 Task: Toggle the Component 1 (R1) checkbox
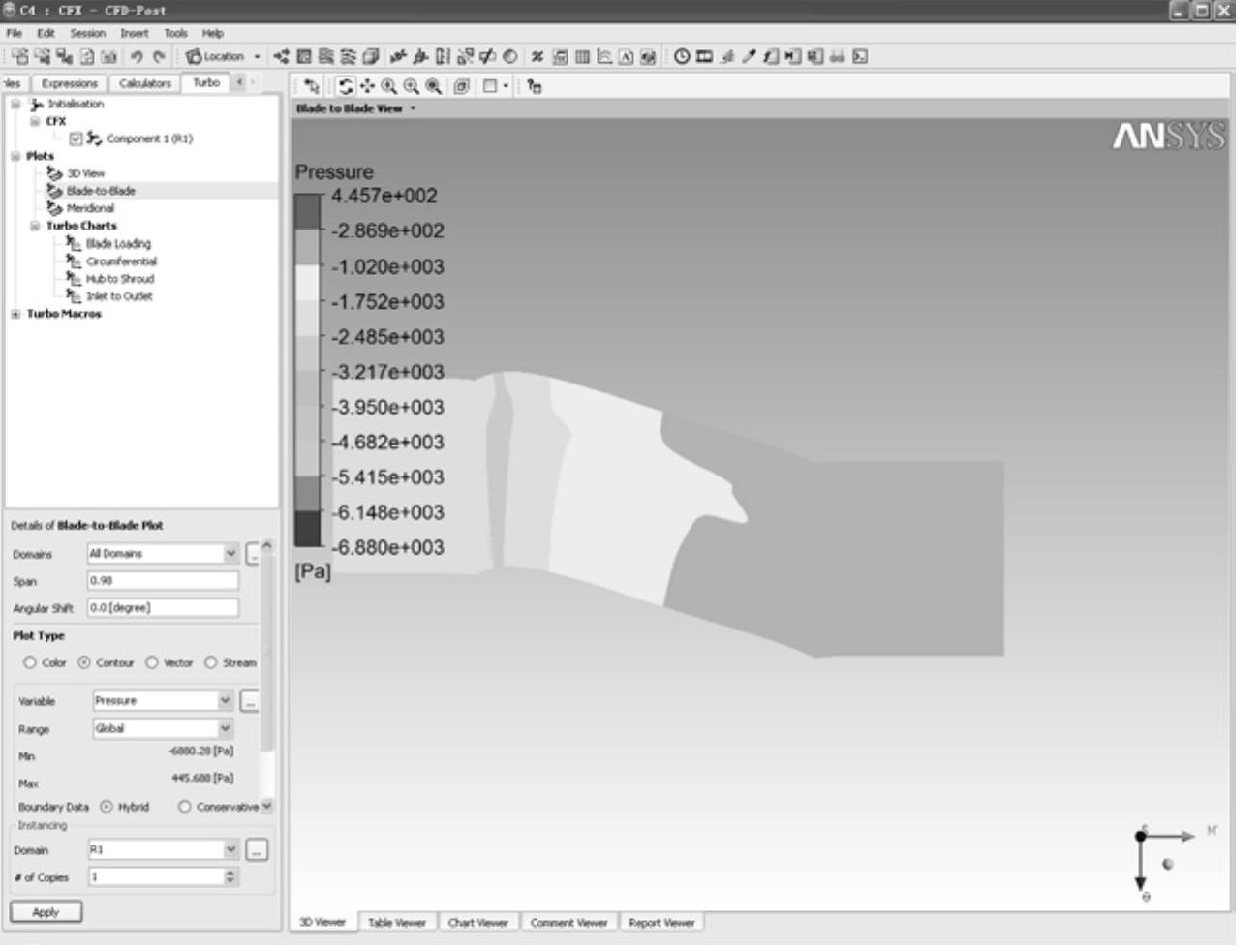(x=77, y=138)
